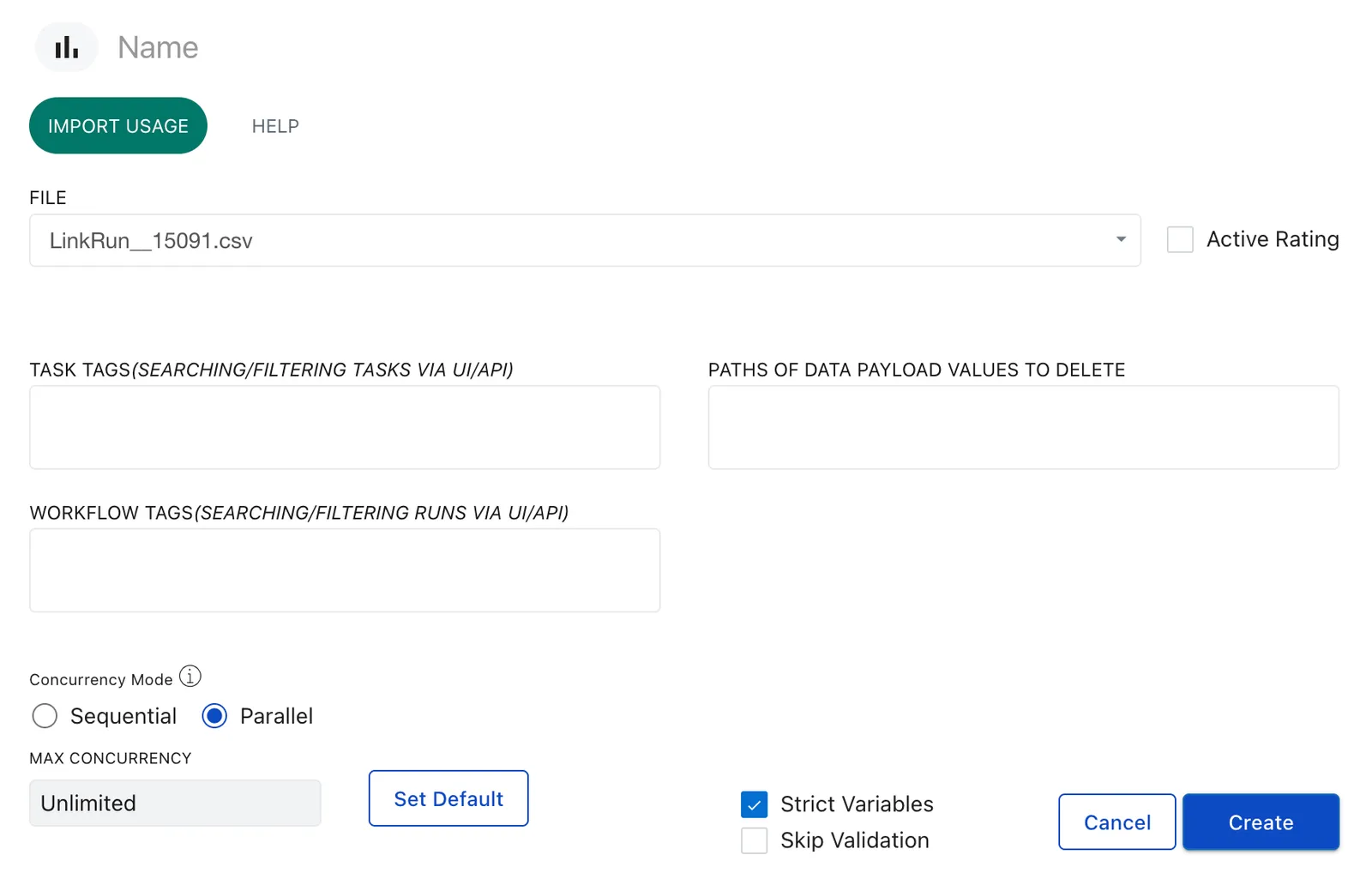Cancel the dialog
Screen dimensions: 1372x879
[x=1117, y=822]
